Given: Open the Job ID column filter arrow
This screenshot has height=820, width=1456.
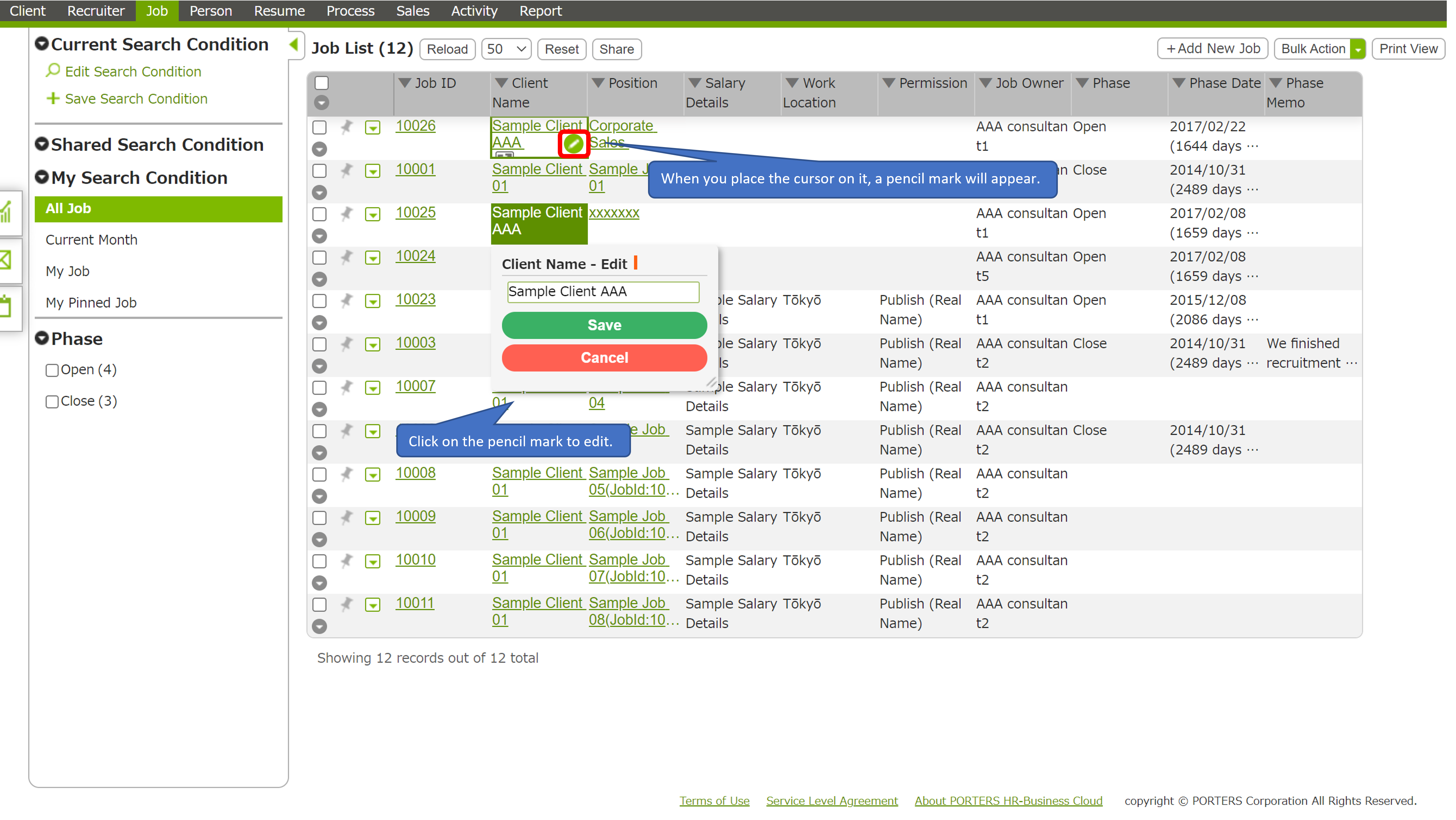Looking at the screenshot, I should pos(405,83).
